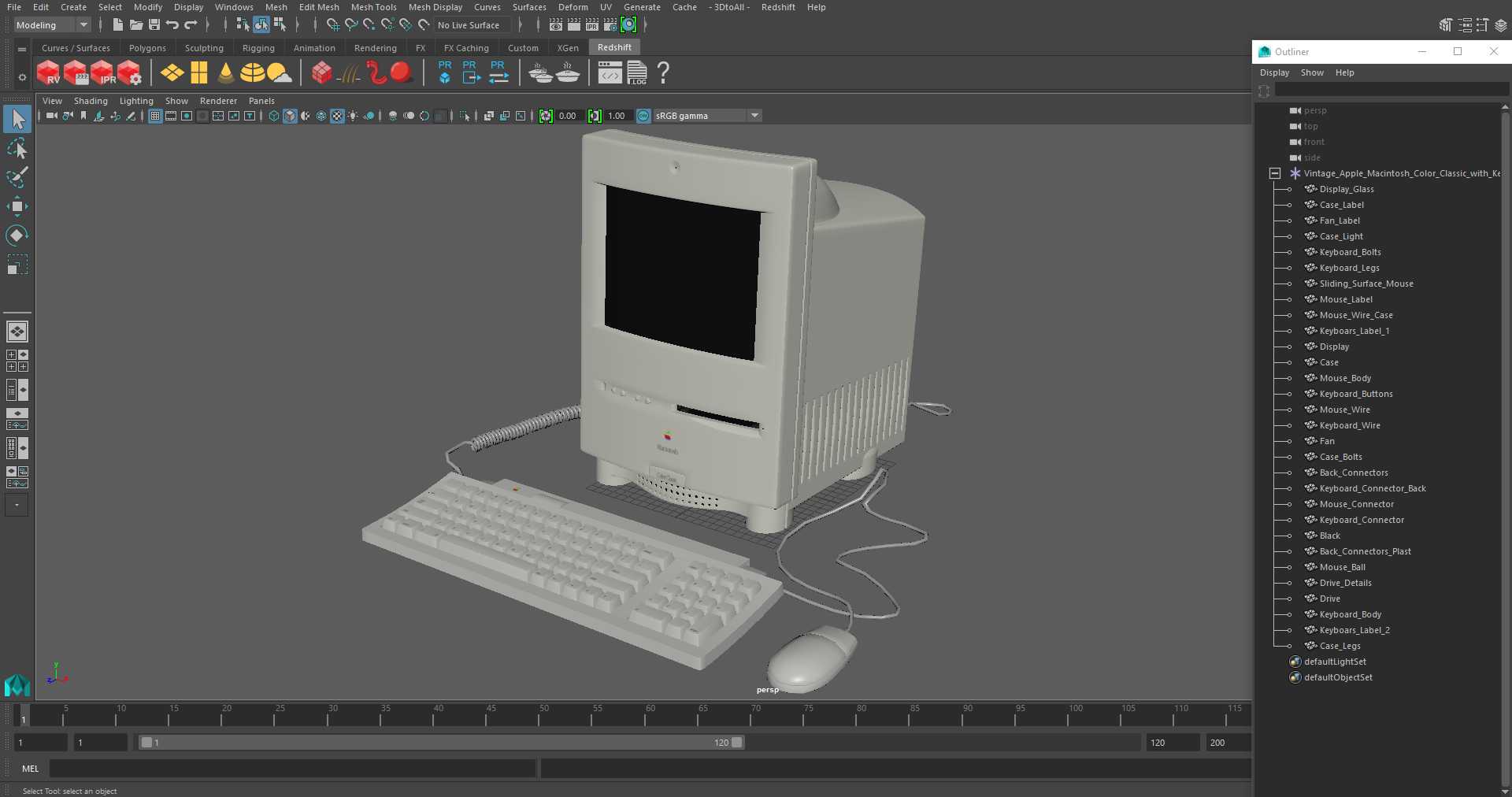Click the playback end field showing 200
This screenshot has height=797, width=1512.
click(x=1228, y=743)
